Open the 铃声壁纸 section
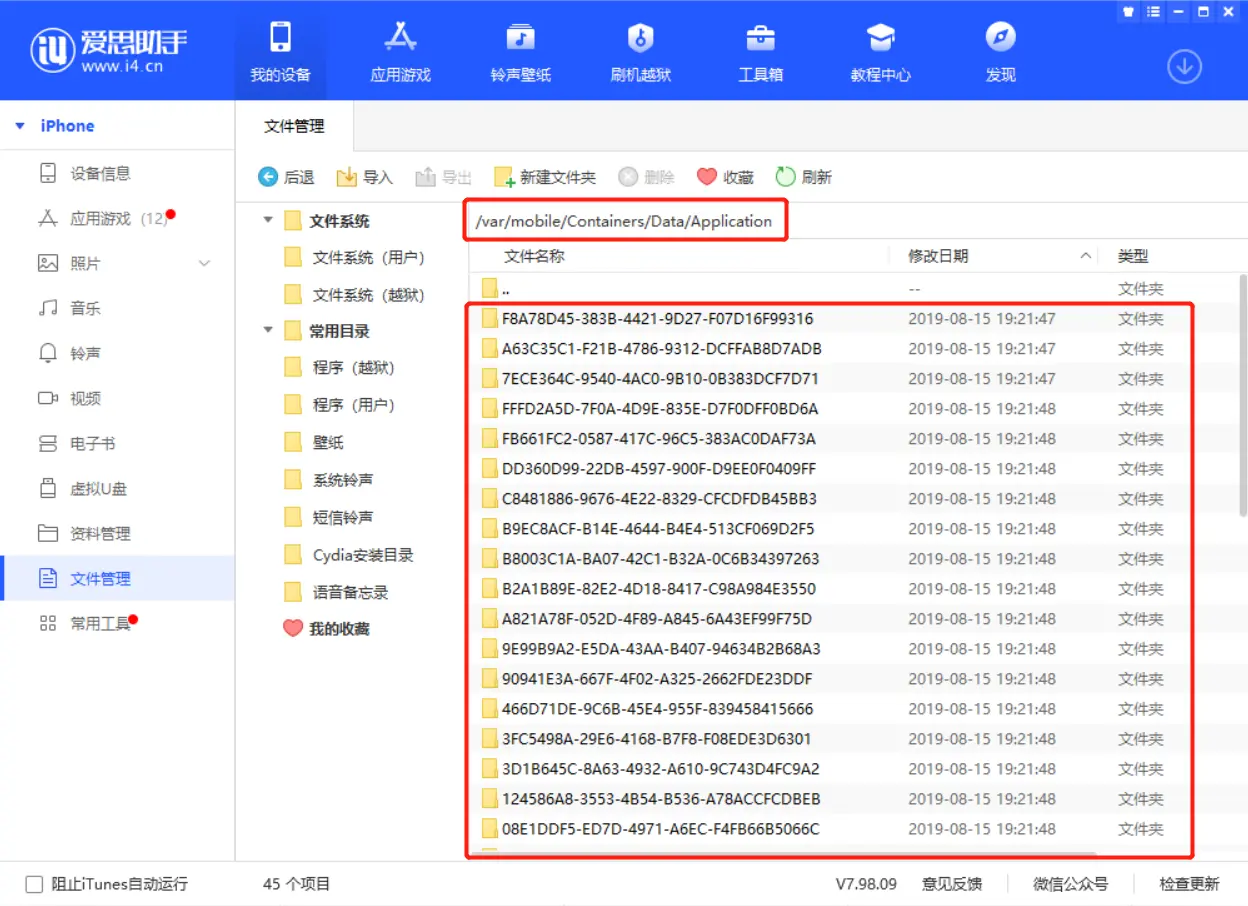 (x=520, y=52)
